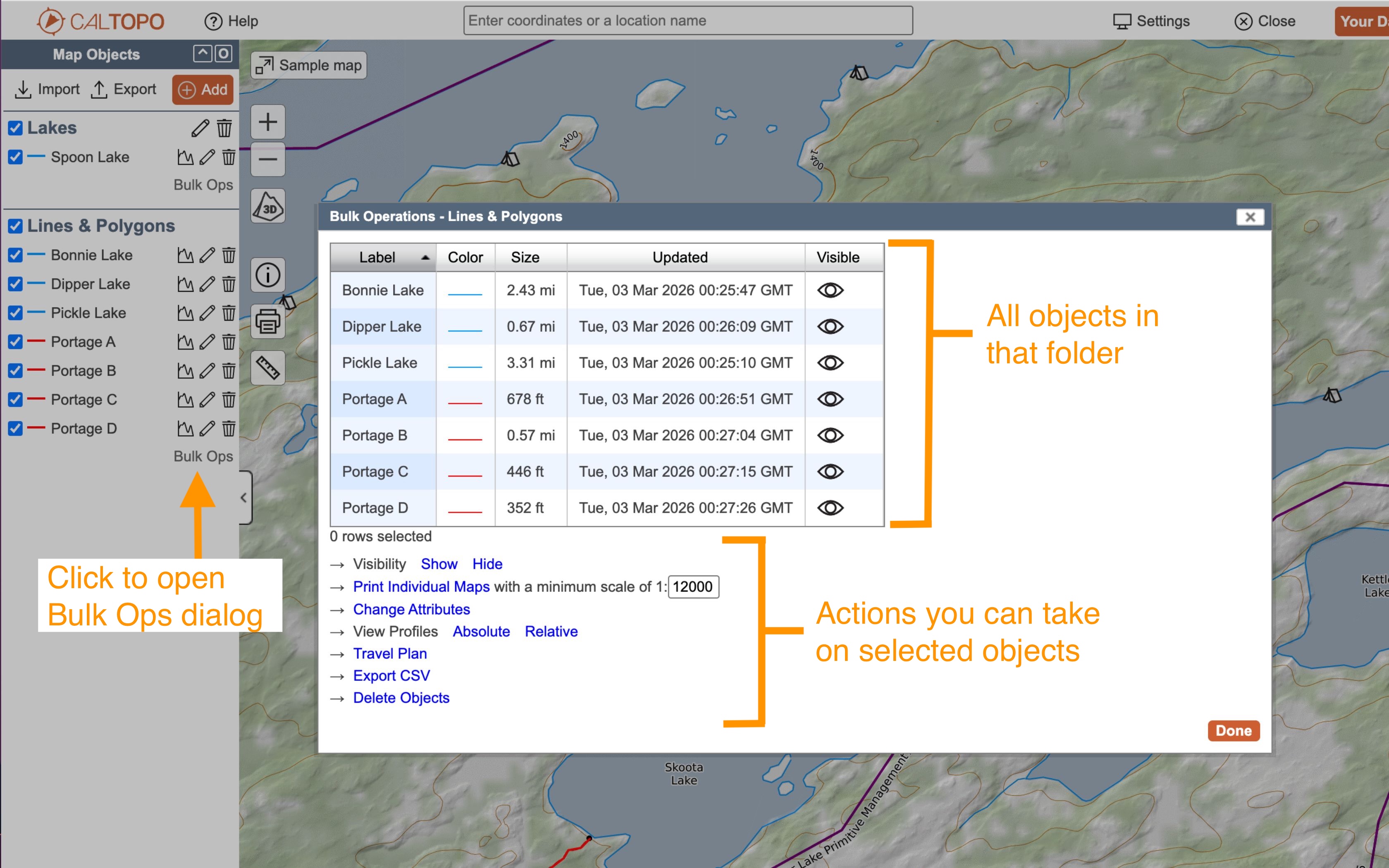This screenshot has width=1389, height=868.
Task: Toggle Lines & Polygons folder checkbox
Action: pos(15,226)
